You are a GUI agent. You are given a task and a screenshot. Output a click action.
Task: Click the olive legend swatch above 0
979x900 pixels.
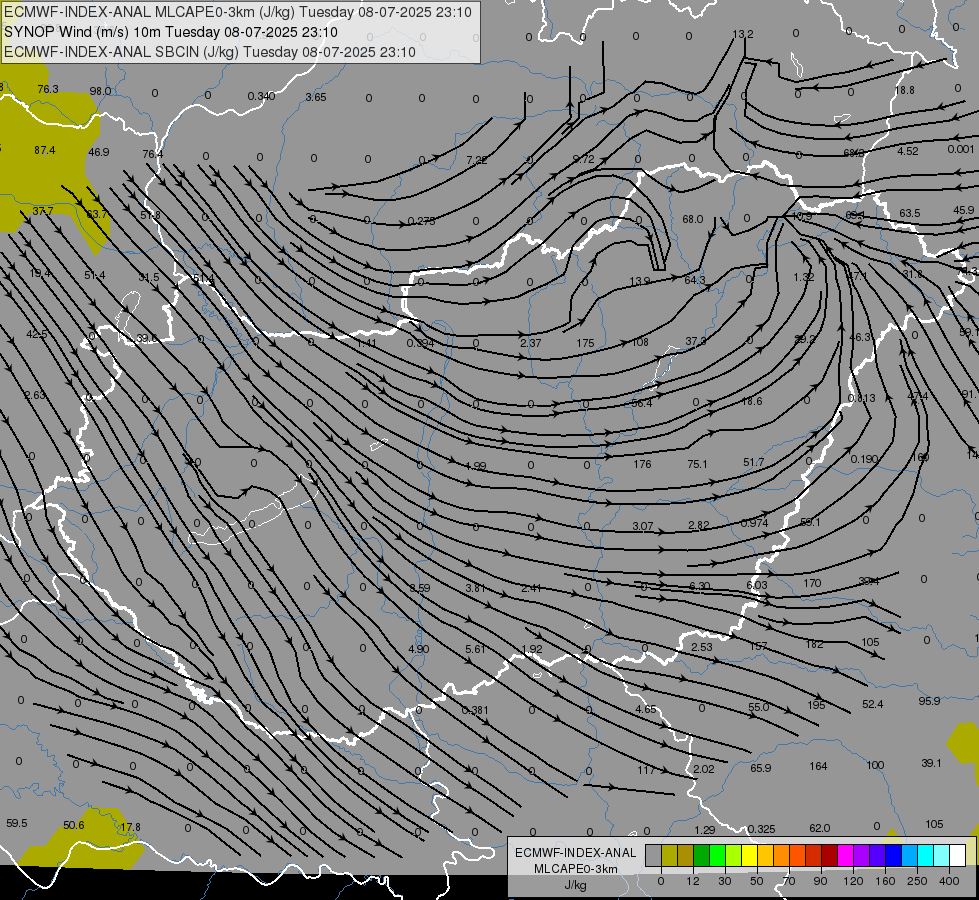(x=669, y=856)
